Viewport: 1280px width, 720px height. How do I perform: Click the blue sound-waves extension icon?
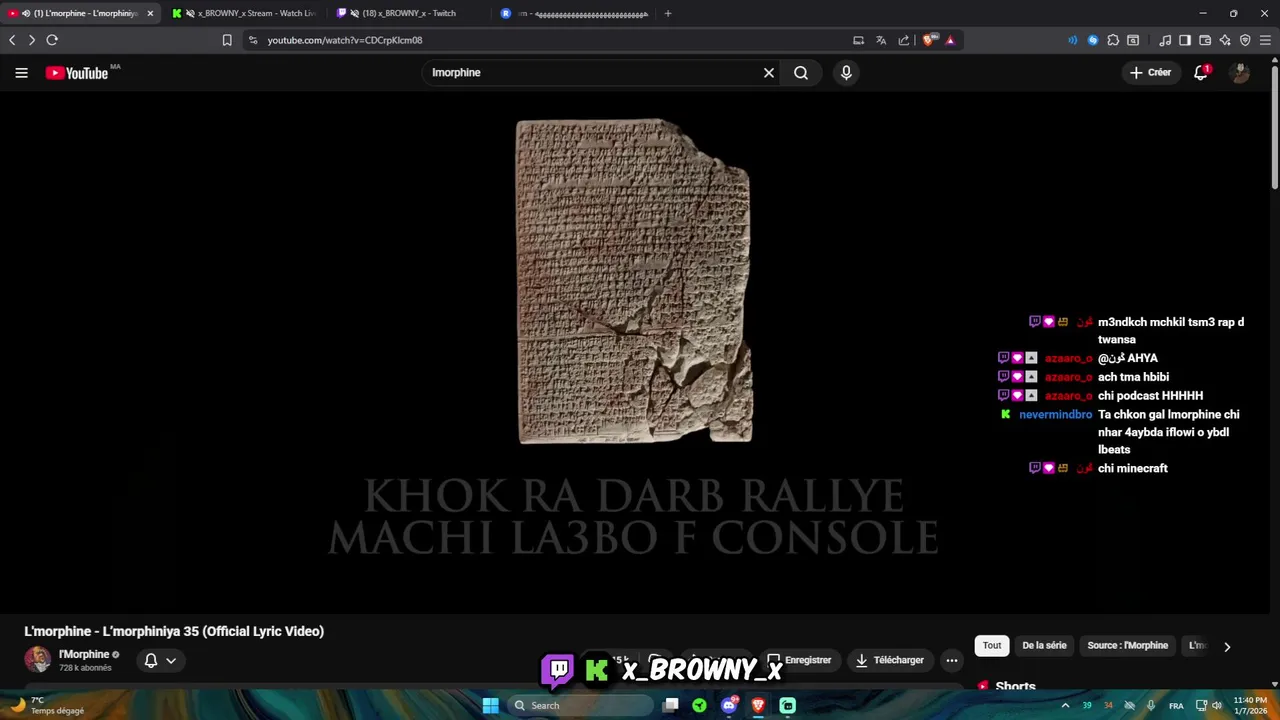coord(1073,40)
